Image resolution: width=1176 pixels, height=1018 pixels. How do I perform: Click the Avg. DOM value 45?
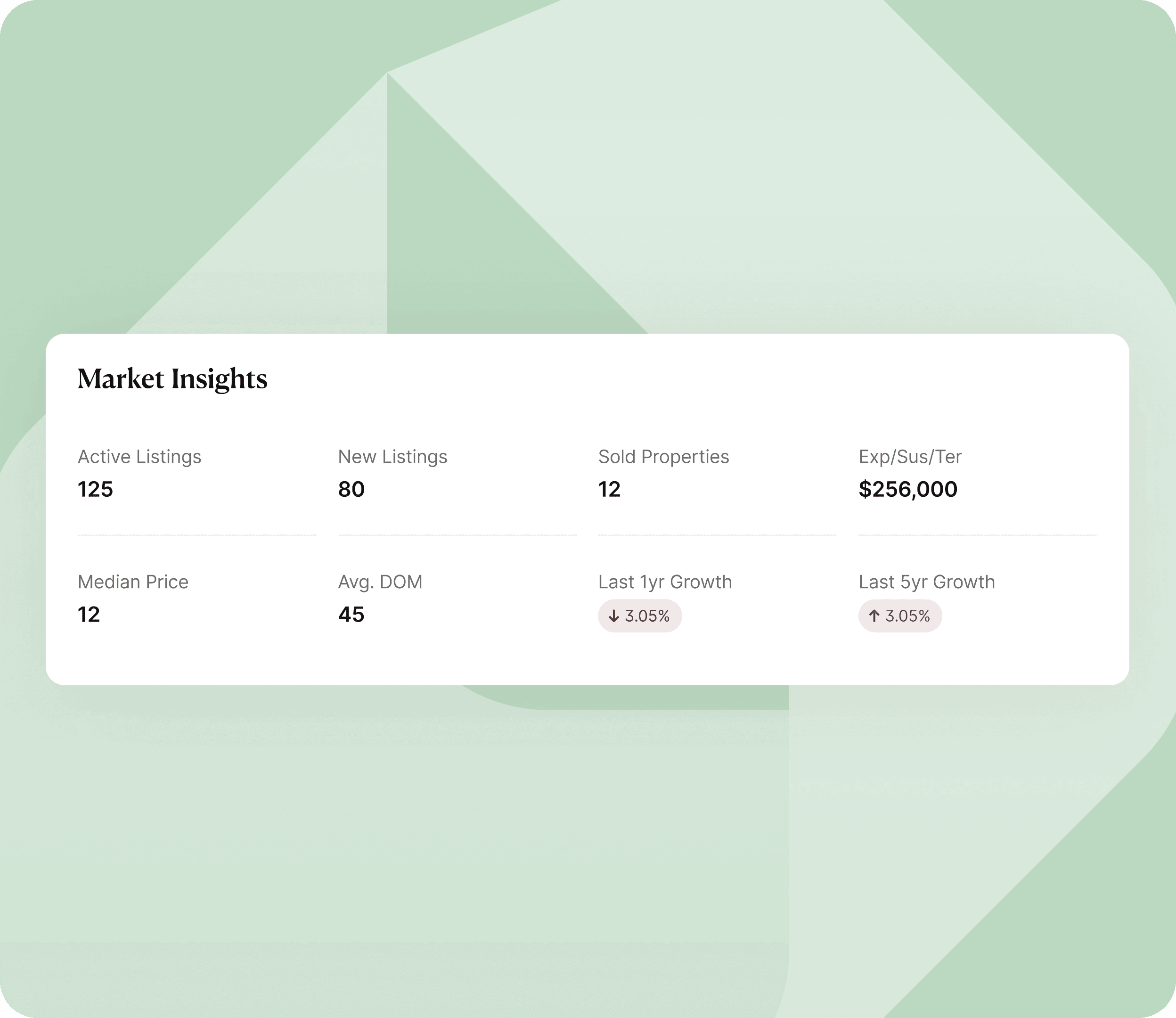pyautogui.click(x=351, y=614)
